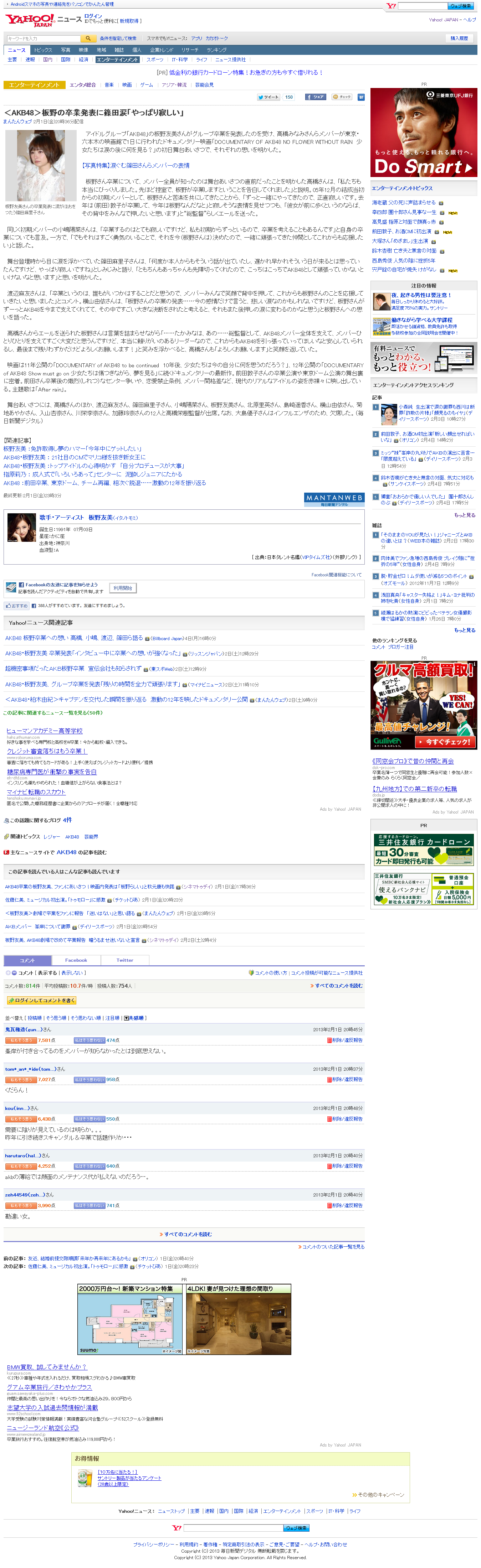Click the blue B! bookmark icon
Screen dimensions: 481x1568
[361, 97]
